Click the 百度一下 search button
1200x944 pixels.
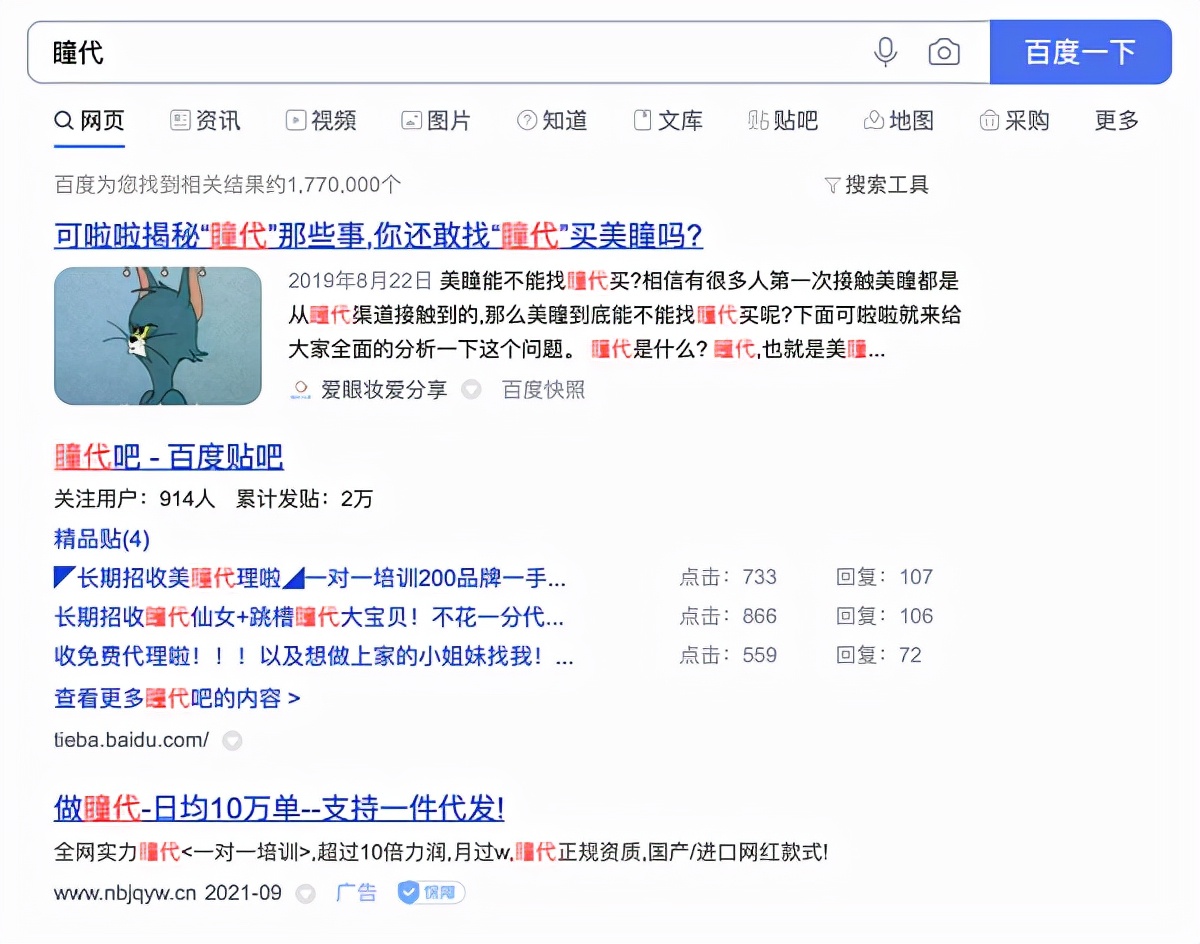click(1081, 52)
